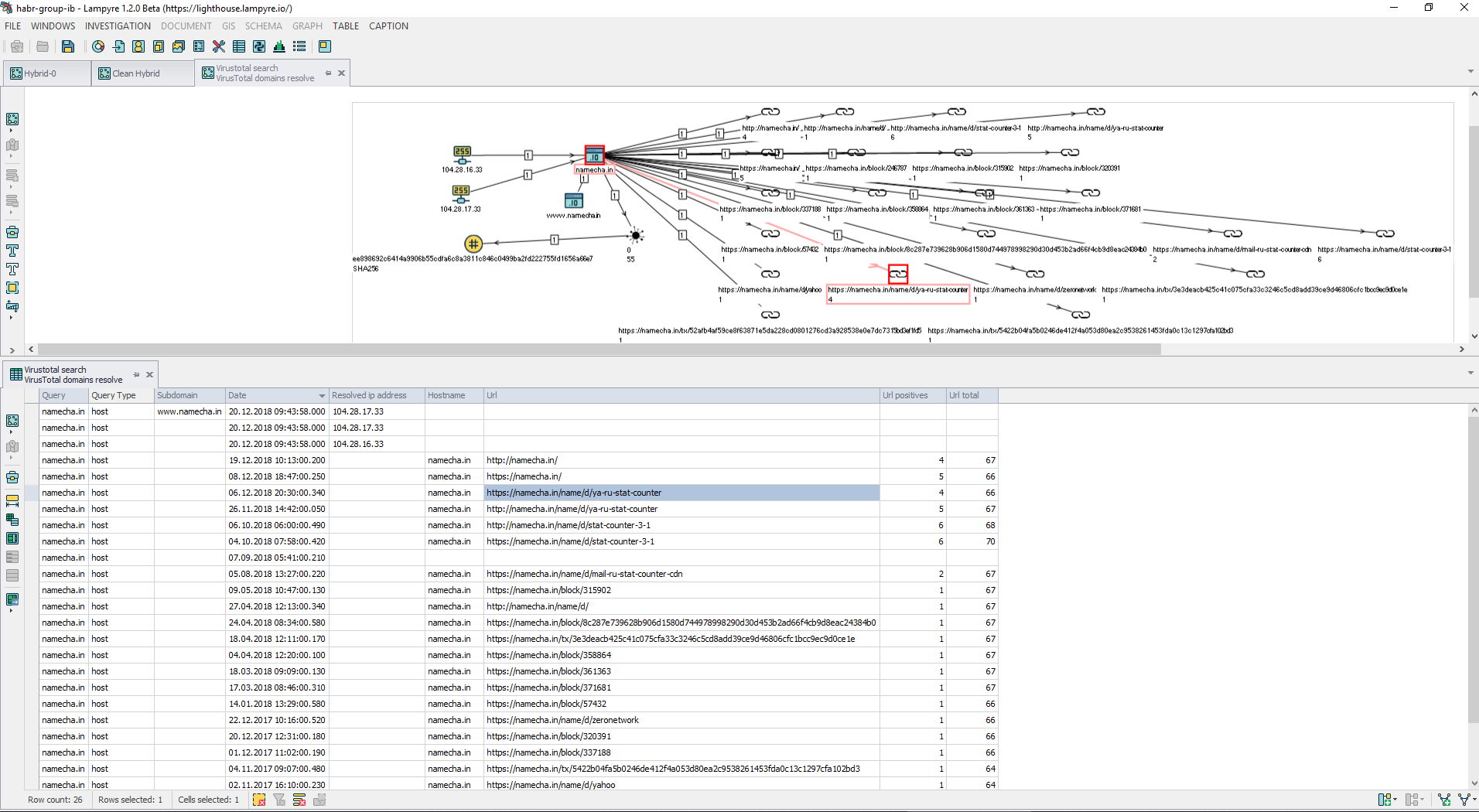Click the clear filter icon in status bar
Viewport: 1479px width, 812px height.
(279, 800)
